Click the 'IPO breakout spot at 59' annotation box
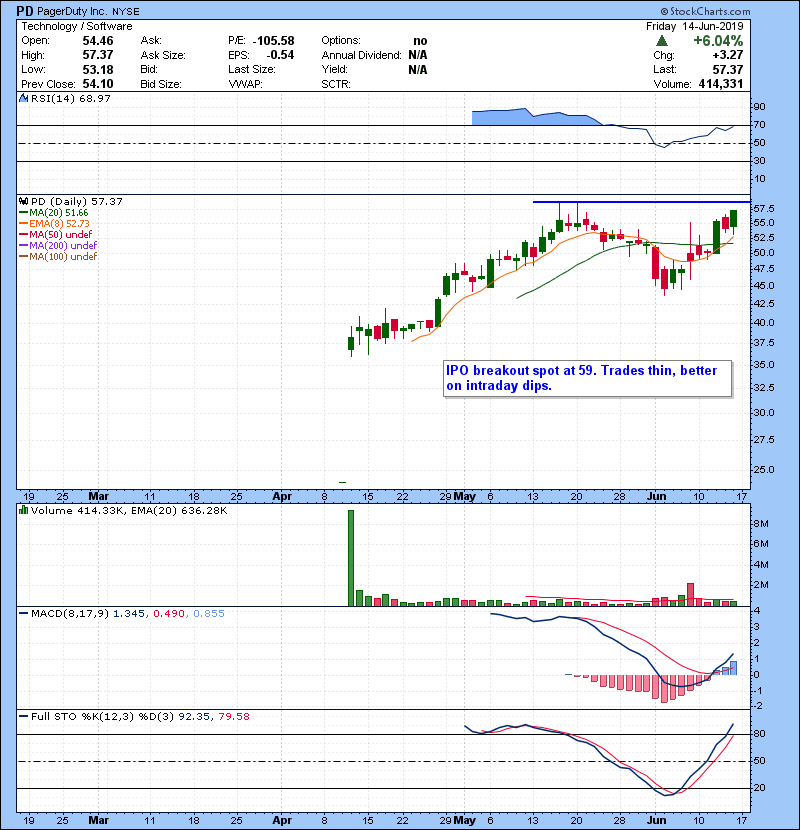 588,378
